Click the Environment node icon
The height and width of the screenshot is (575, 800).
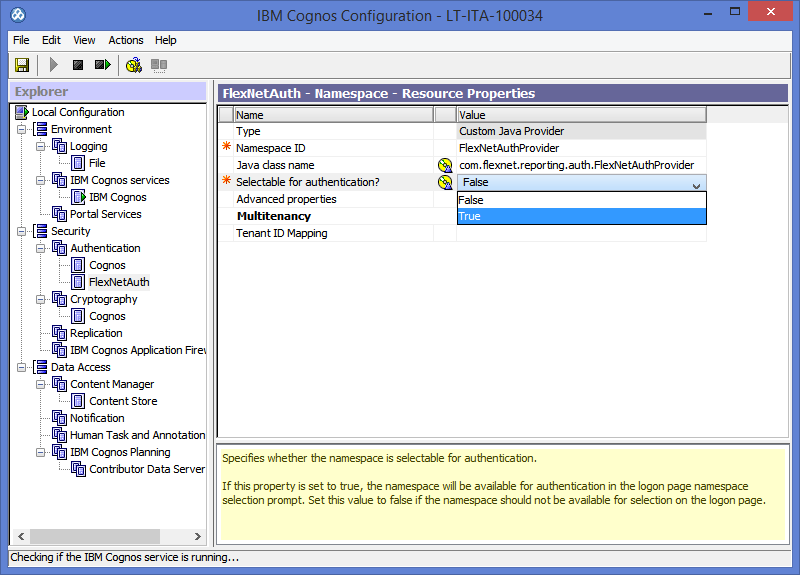coord(41,129)
